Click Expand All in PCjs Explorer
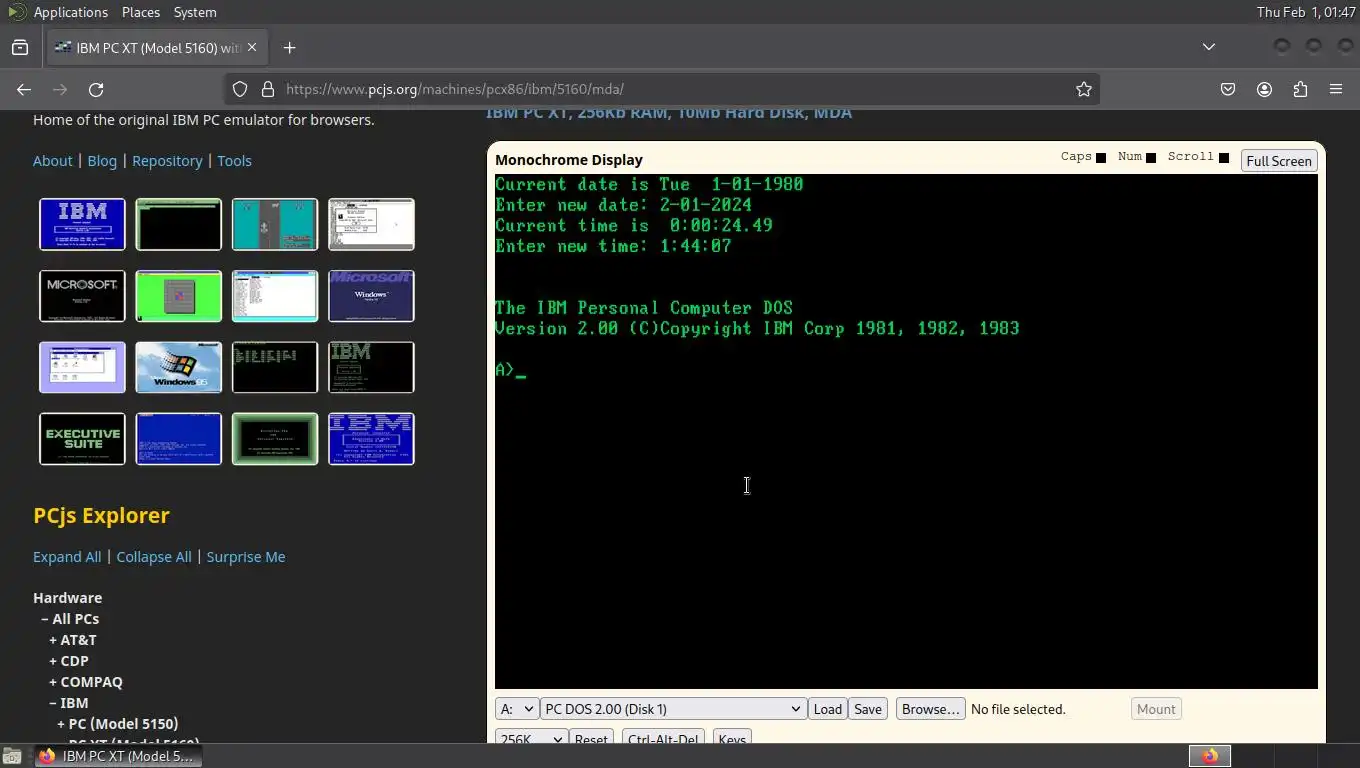This screenshot has height=768, width=1360. [x=67, y=557]
